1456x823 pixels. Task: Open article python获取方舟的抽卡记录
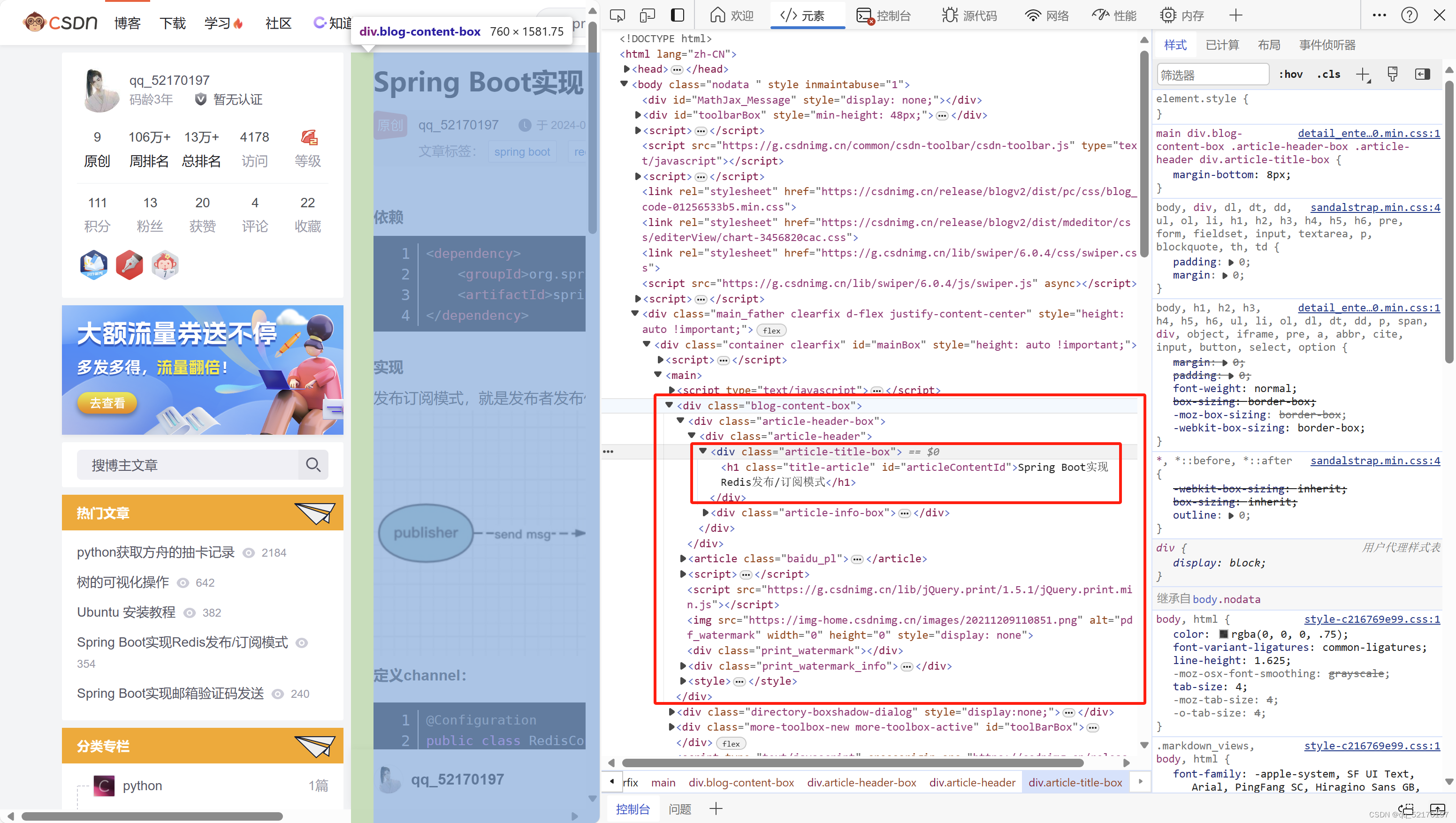pos(155,552)
